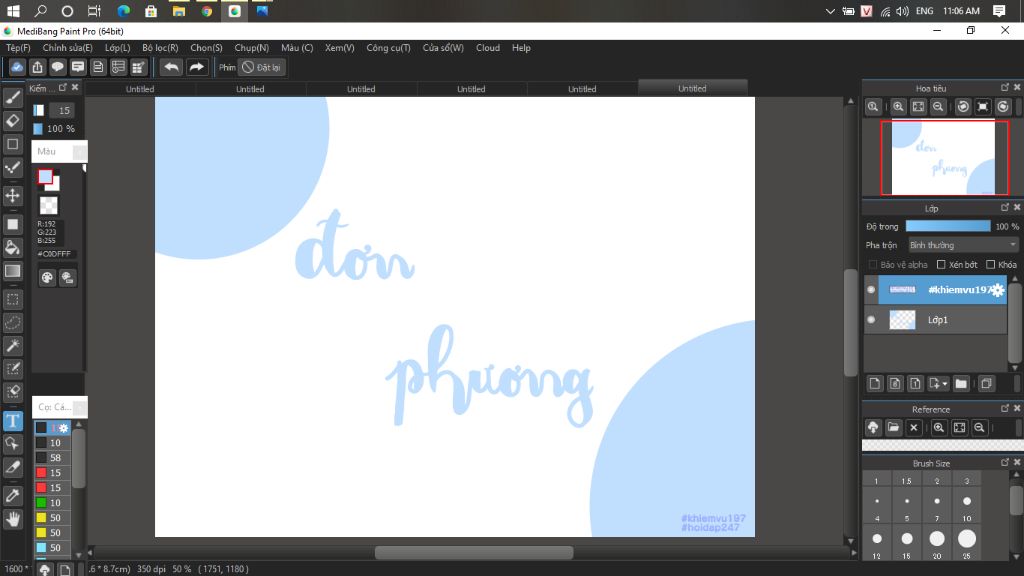Select the Move tool
The width and height of the screenshot is (1024, 576).
point(12,195)
